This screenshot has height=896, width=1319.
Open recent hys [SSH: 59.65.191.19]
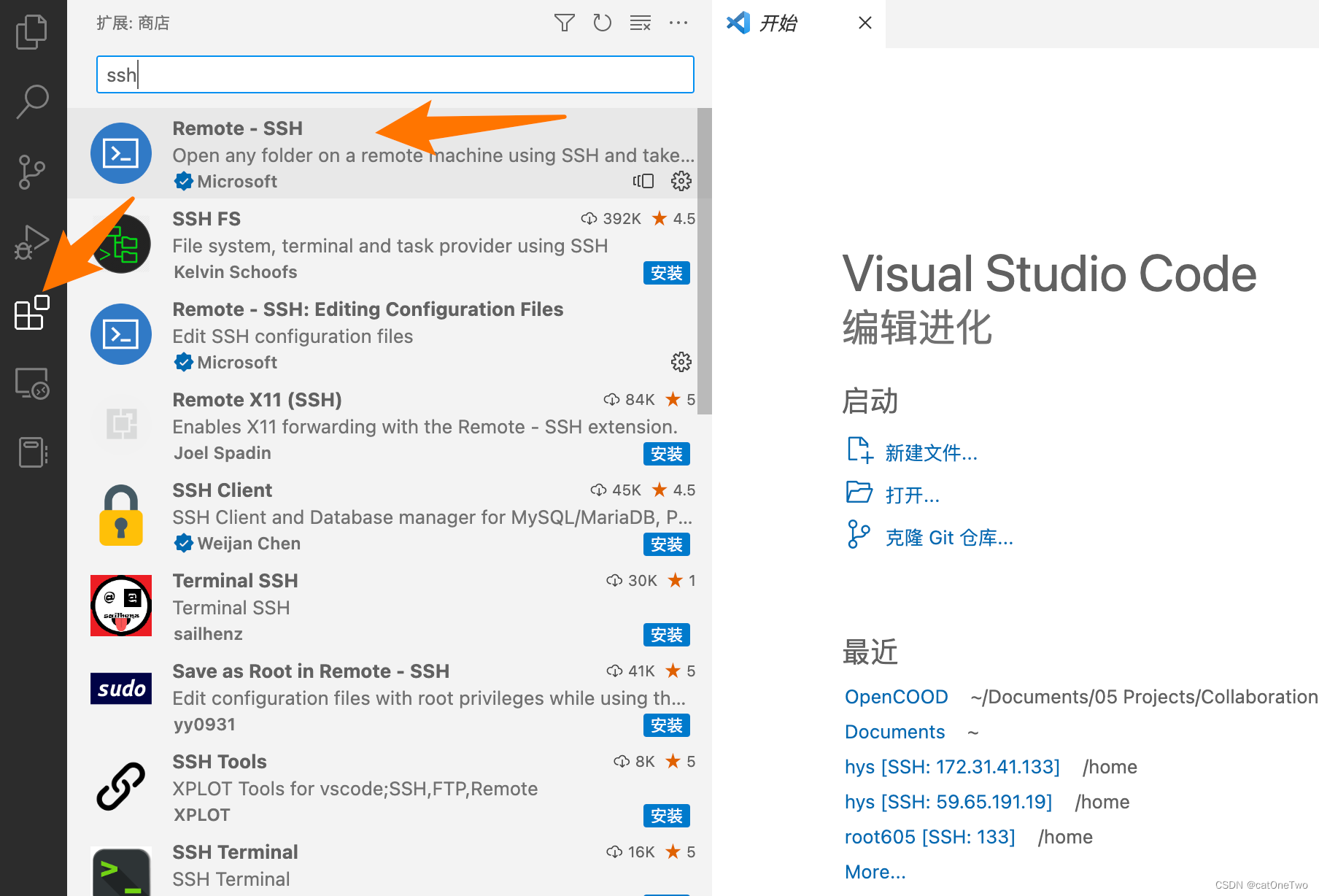pyautogui.click(x=948, y=802)
